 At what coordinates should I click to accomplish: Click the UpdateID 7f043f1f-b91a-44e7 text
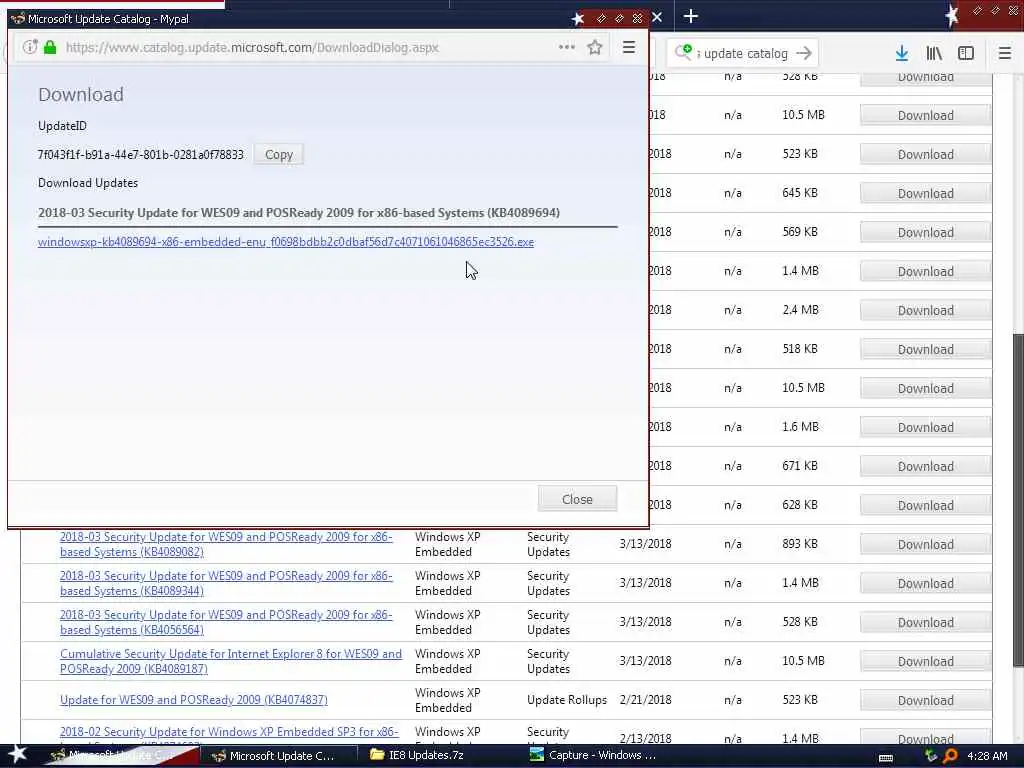pos(140,155)
